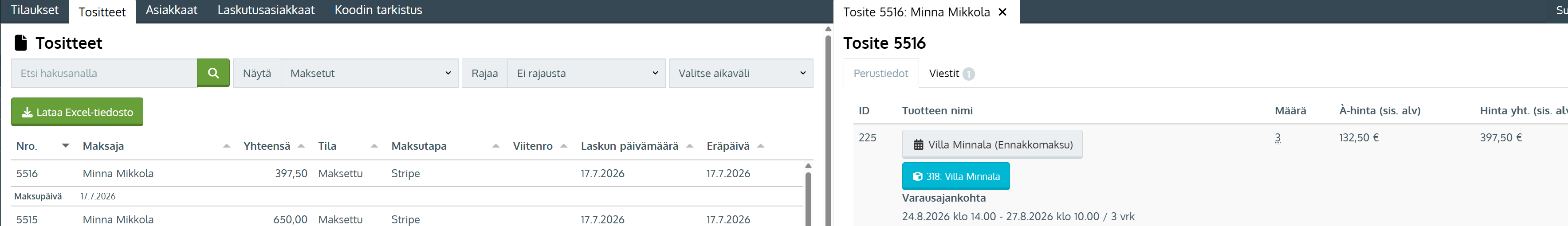This screenshot has width=1568, height=226.
Task: Select invoice row 5515 Minna Mikkola
Action: [x=407, y=218]
